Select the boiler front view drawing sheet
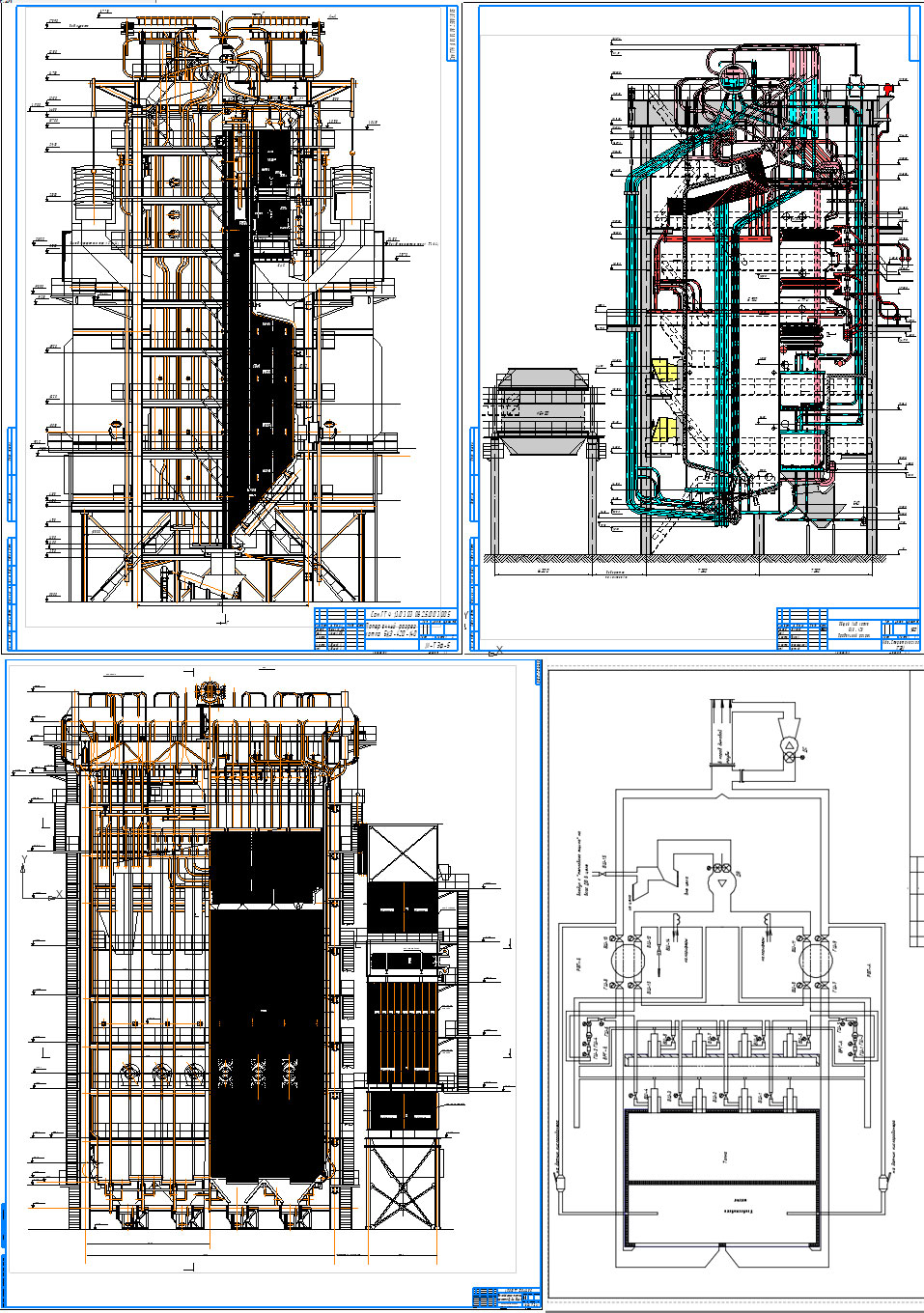The width and height of the screenshot is (924, 1313). click(x=273, y=986)
